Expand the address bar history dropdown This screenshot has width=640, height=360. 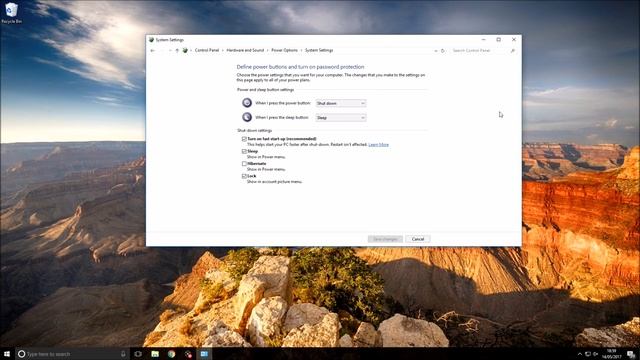436,51
